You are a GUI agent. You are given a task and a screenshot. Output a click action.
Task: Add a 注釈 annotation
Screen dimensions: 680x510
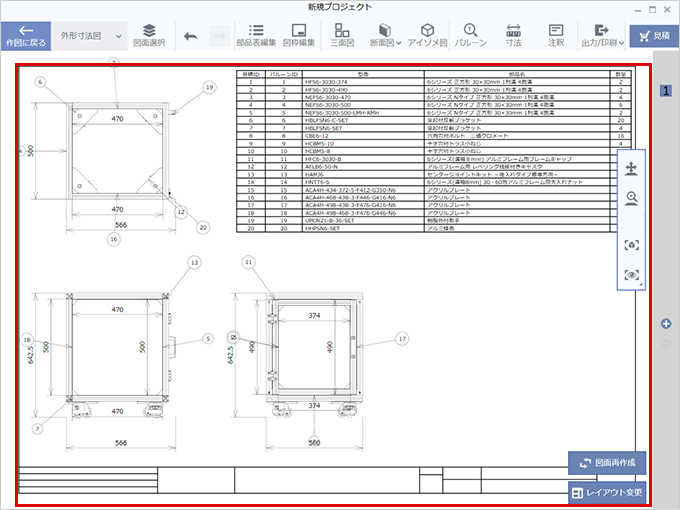(556, 36)
